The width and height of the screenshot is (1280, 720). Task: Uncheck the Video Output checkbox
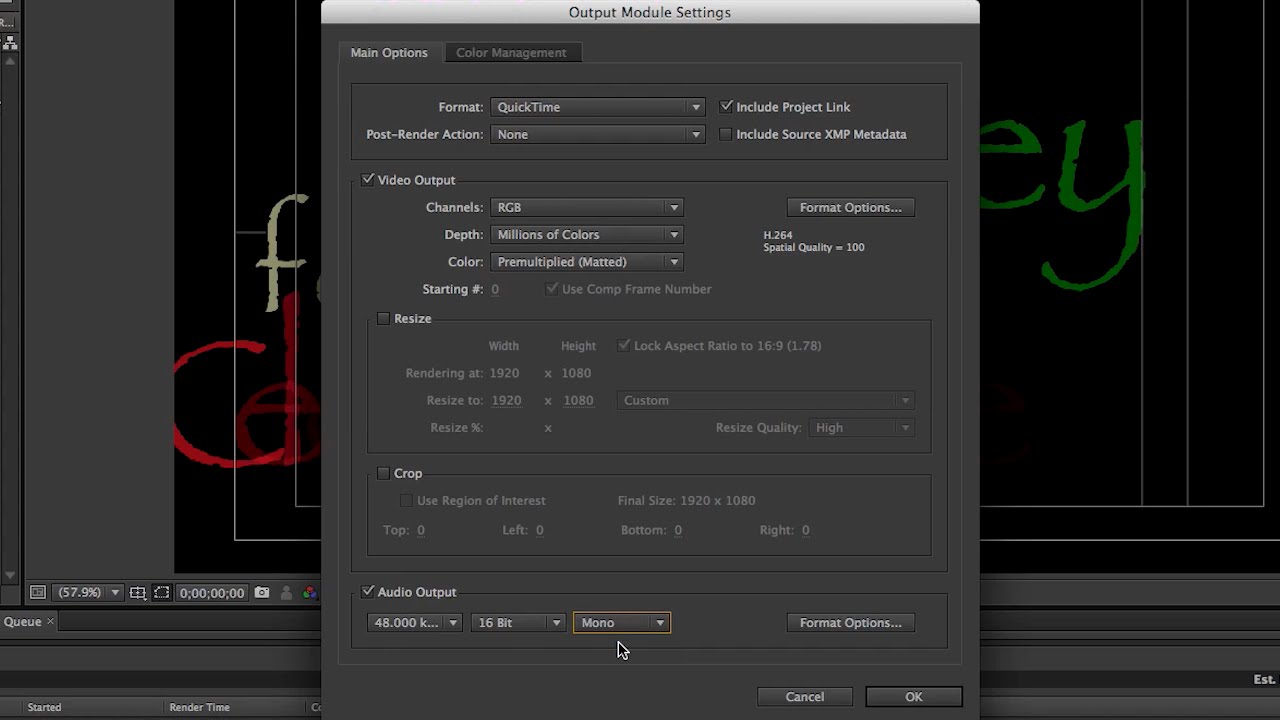pos(368,180)
